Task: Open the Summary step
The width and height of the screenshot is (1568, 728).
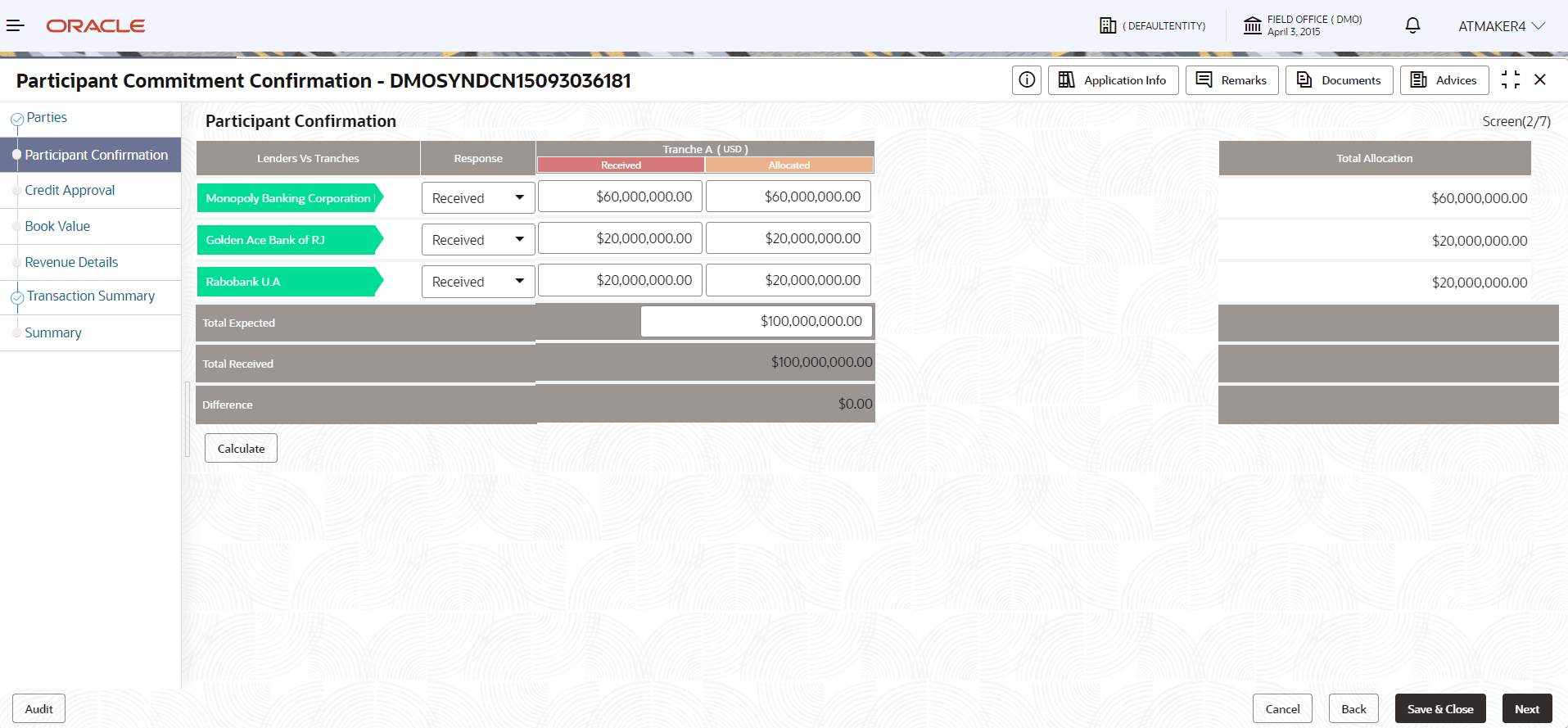Action: 53,332
